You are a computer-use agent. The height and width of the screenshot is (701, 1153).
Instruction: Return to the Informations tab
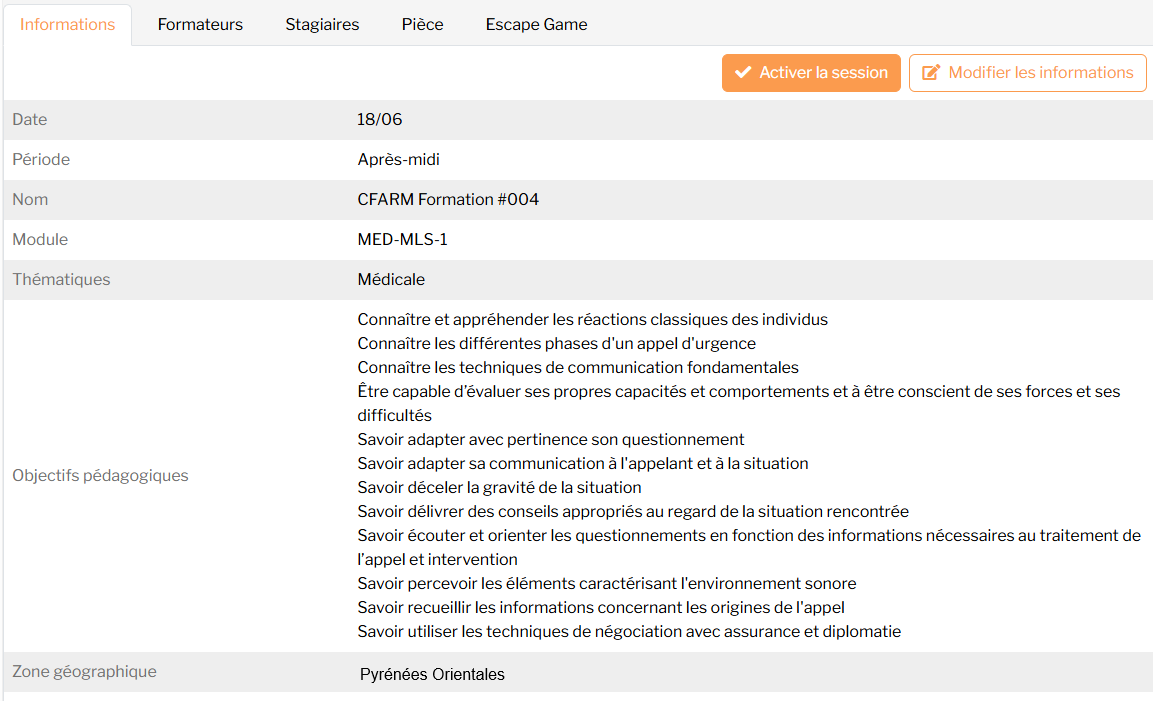pos(67,24)
